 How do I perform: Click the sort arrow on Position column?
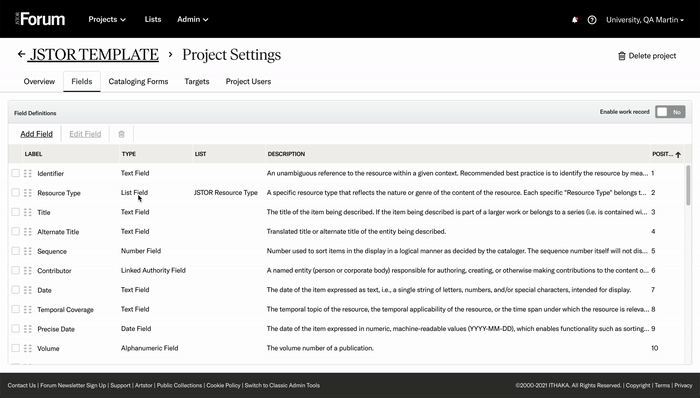[678, 154]
